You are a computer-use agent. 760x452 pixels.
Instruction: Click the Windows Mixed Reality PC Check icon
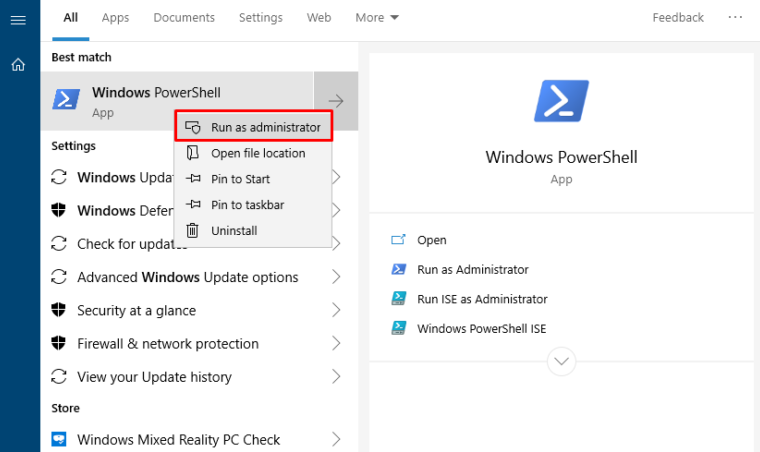click(59, 439)
